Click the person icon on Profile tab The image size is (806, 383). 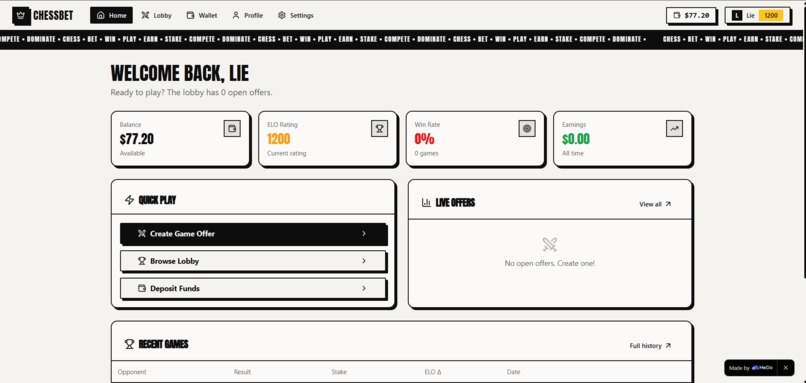coord(236,15)
